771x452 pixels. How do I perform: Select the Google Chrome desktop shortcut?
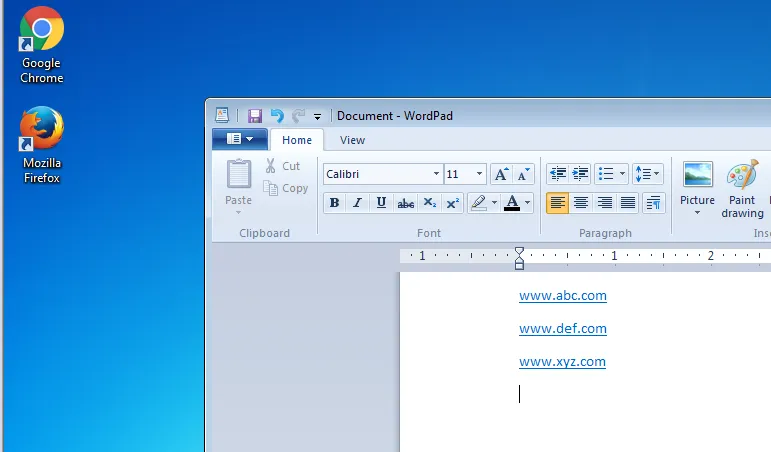pos(42,45)
